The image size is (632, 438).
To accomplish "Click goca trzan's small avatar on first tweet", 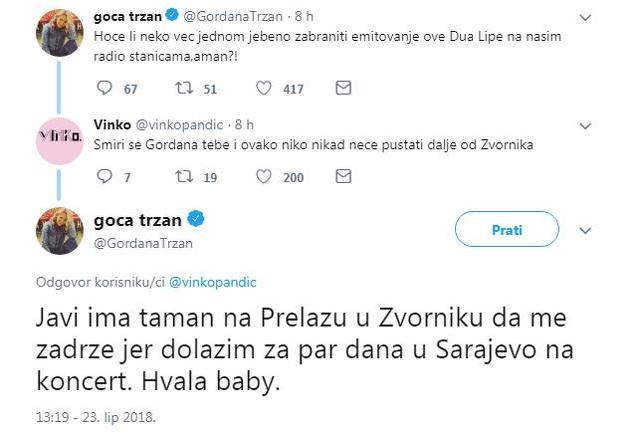I will tap(59, 32).
